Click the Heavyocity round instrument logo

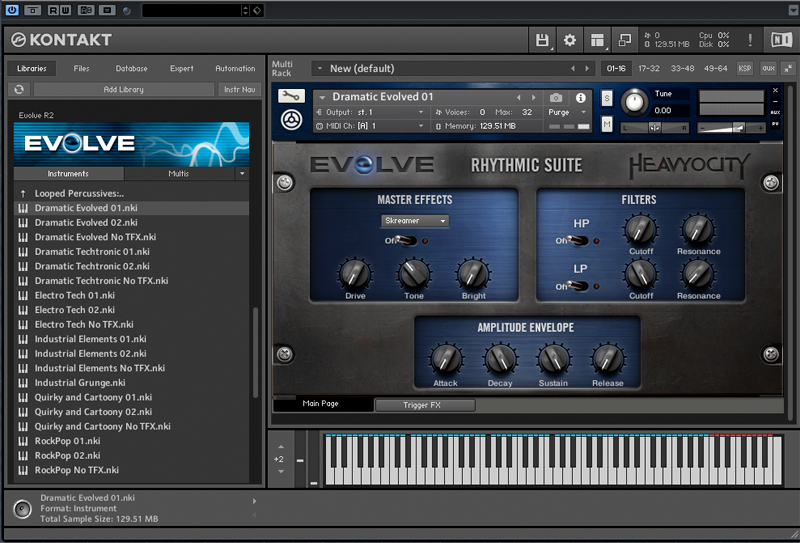pos(291,120)
